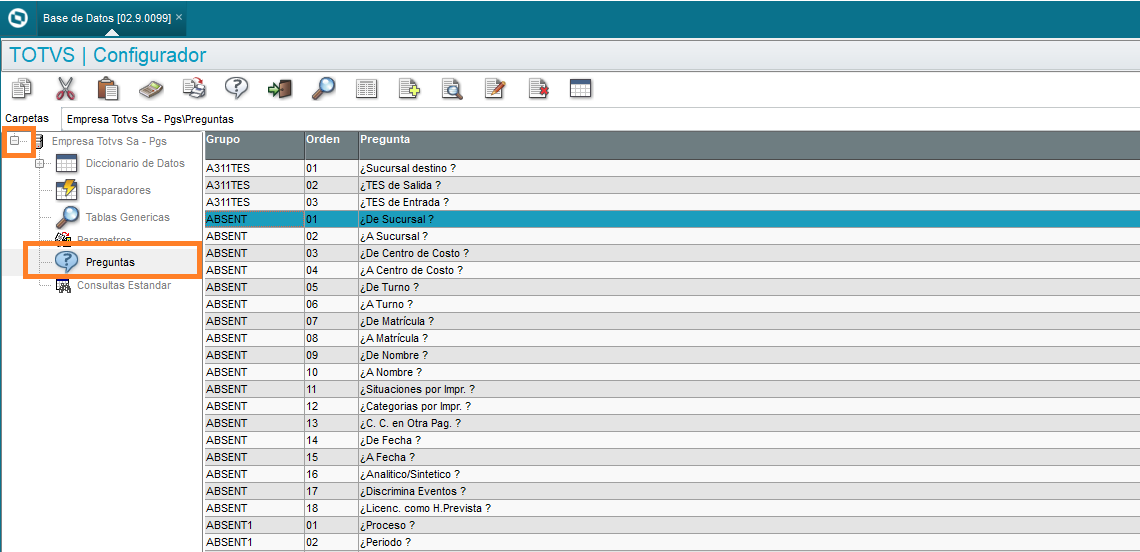Select row '¿A Fecha ?'
This screenshot has height=552, width=1140.
coord(672,457)
